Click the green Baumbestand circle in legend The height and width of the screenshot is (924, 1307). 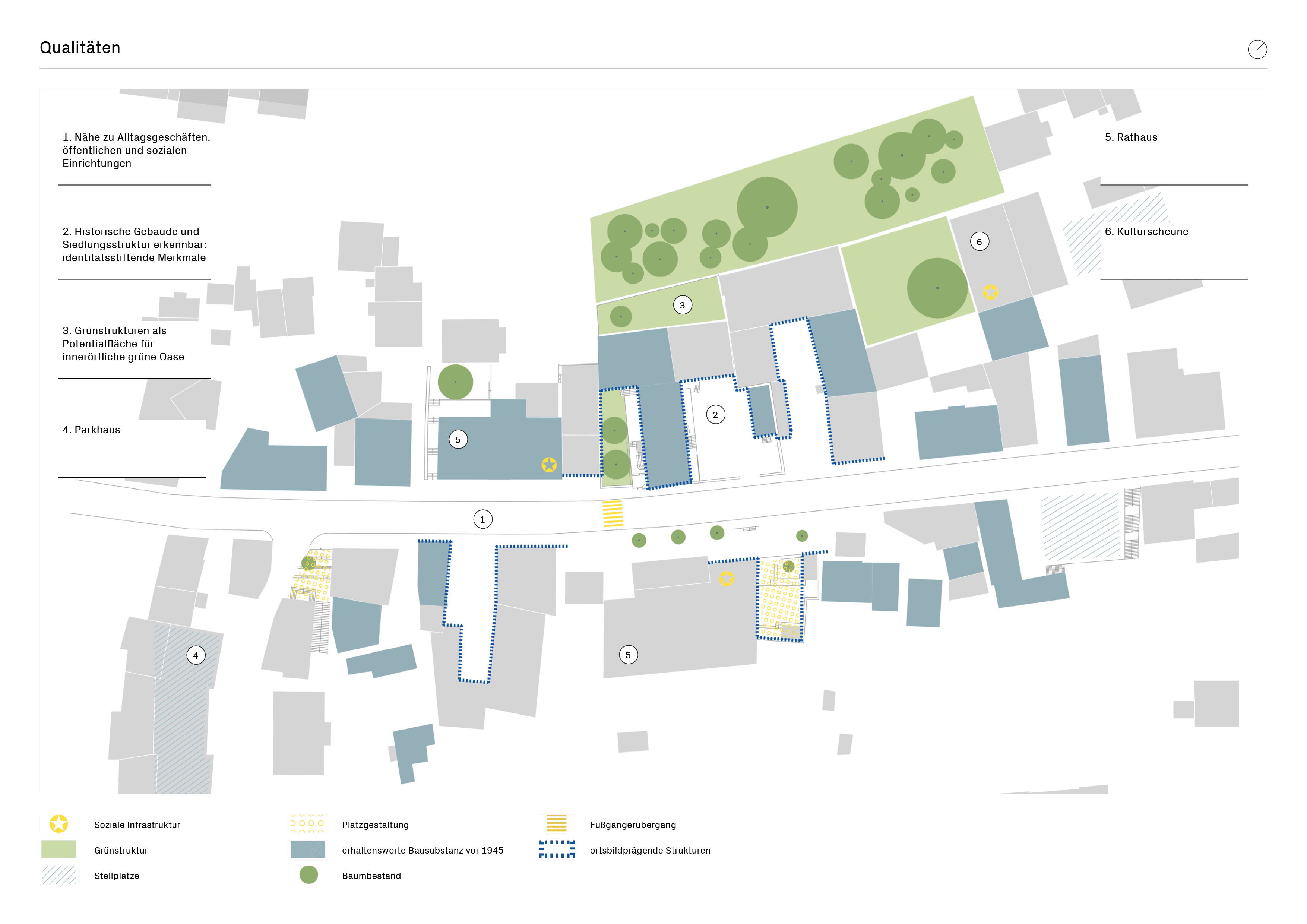308,875
